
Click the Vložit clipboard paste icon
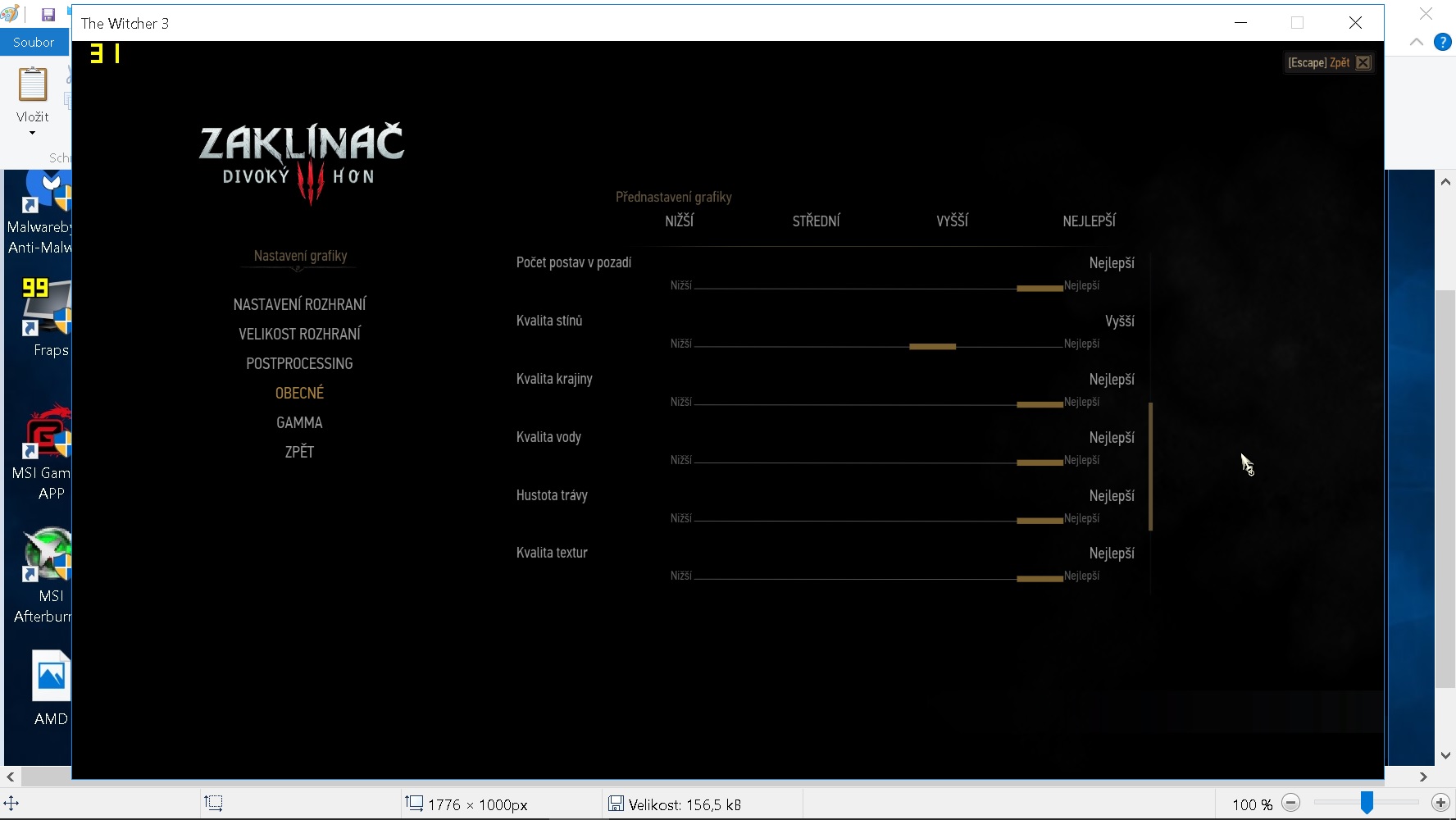point(33,86)
